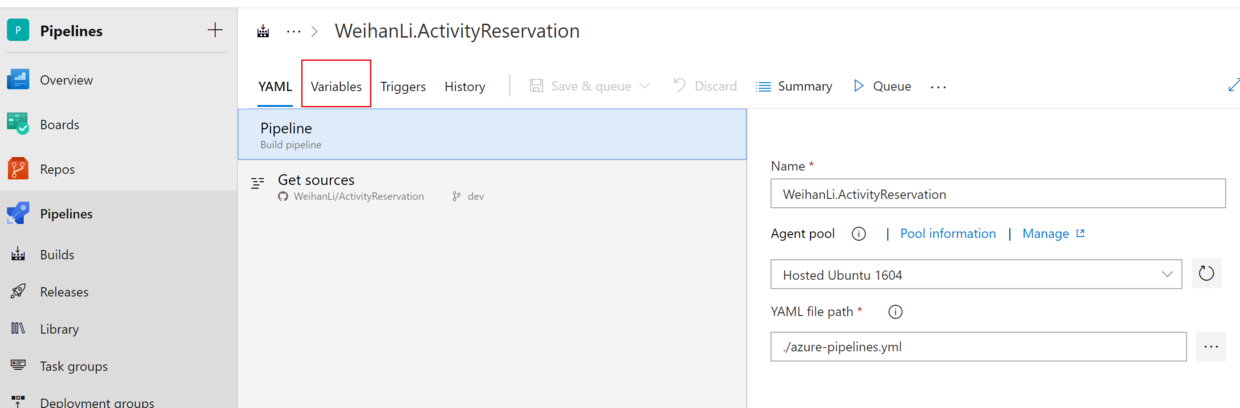Viewport: 1240px width, 408px height.
Task: Expand the Save & queue dropdown arrow
Action: [x=644, y=87]
